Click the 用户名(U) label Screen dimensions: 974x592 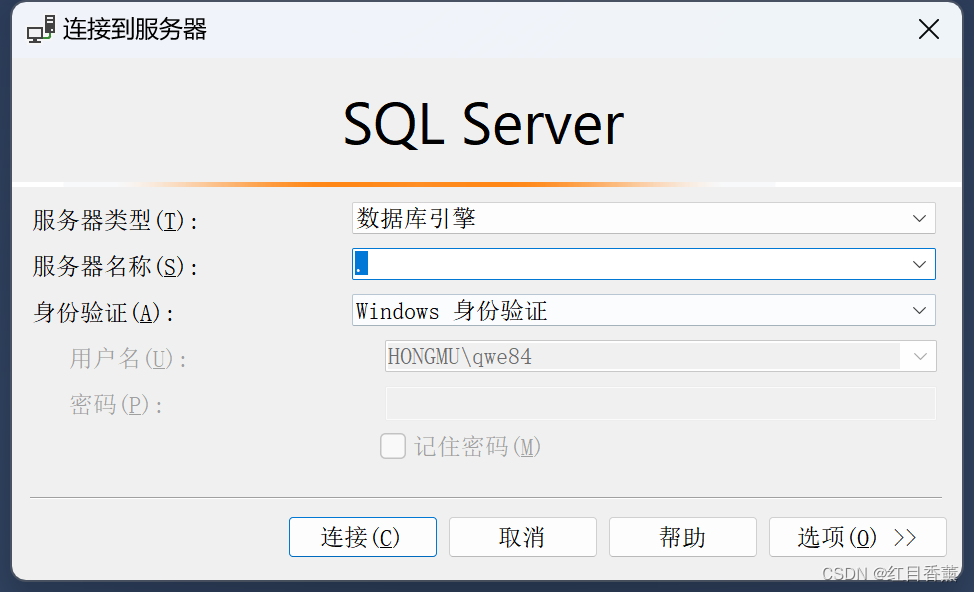128,358
